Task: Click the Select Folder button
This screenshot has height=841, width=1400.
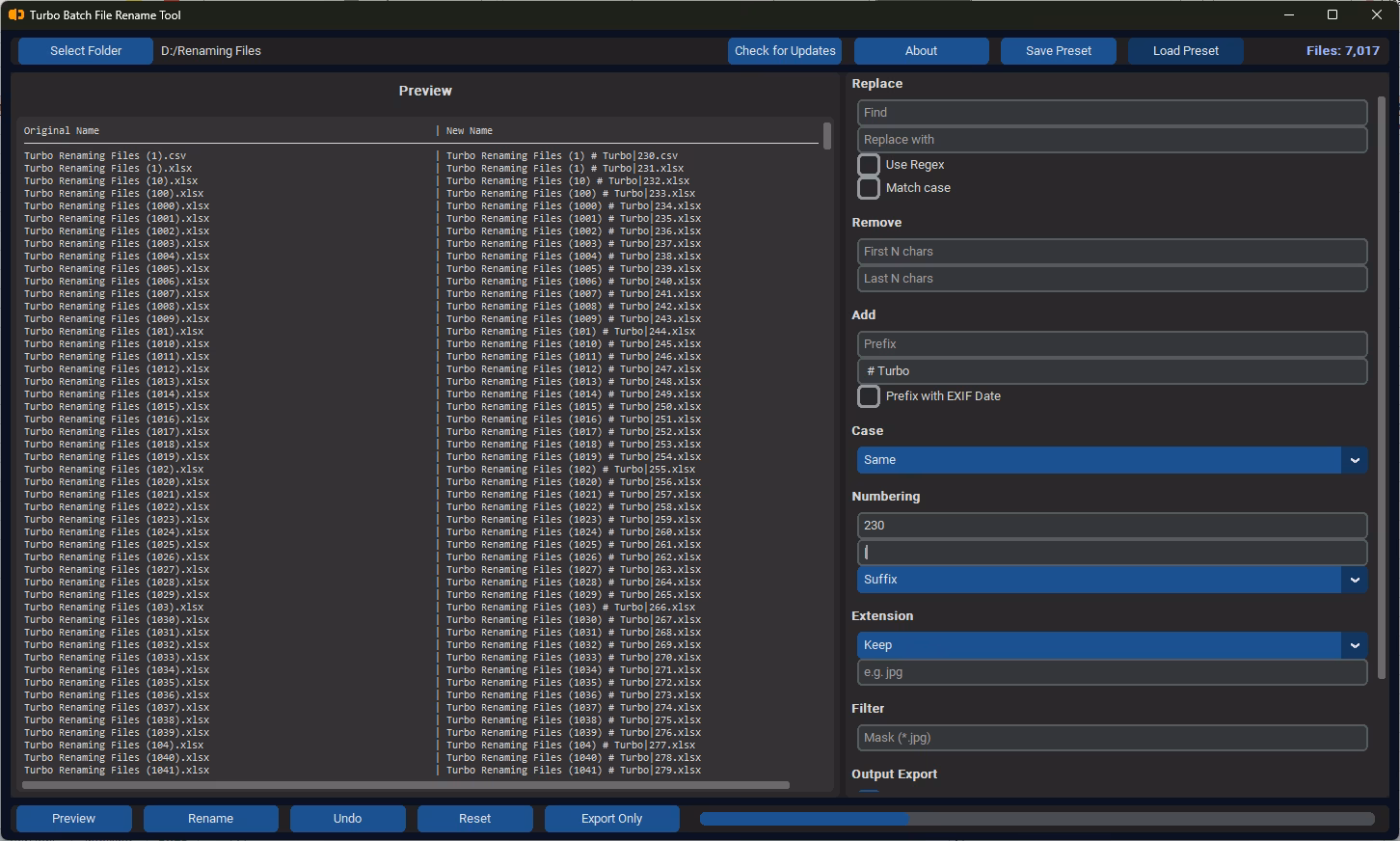Action: [86, 51]
